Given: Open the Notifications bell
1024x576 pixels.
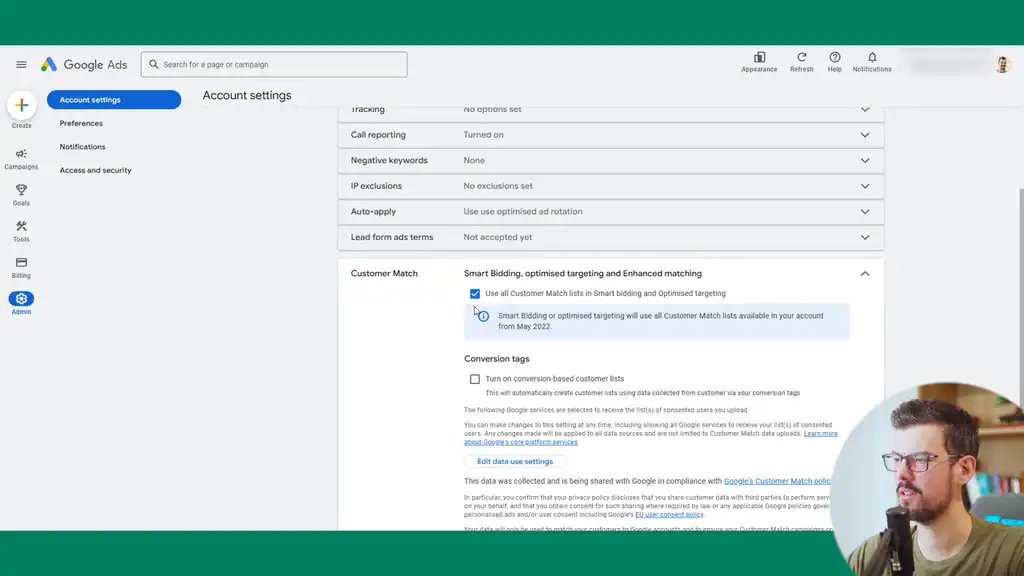Looking at the screenshot, I should click(872, 58).
